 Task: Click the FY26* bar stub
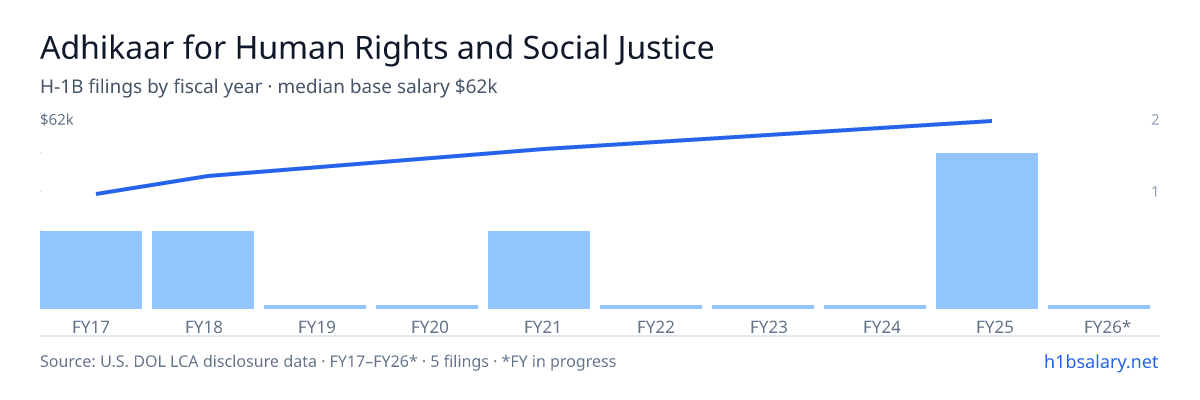coord(1099,307)
